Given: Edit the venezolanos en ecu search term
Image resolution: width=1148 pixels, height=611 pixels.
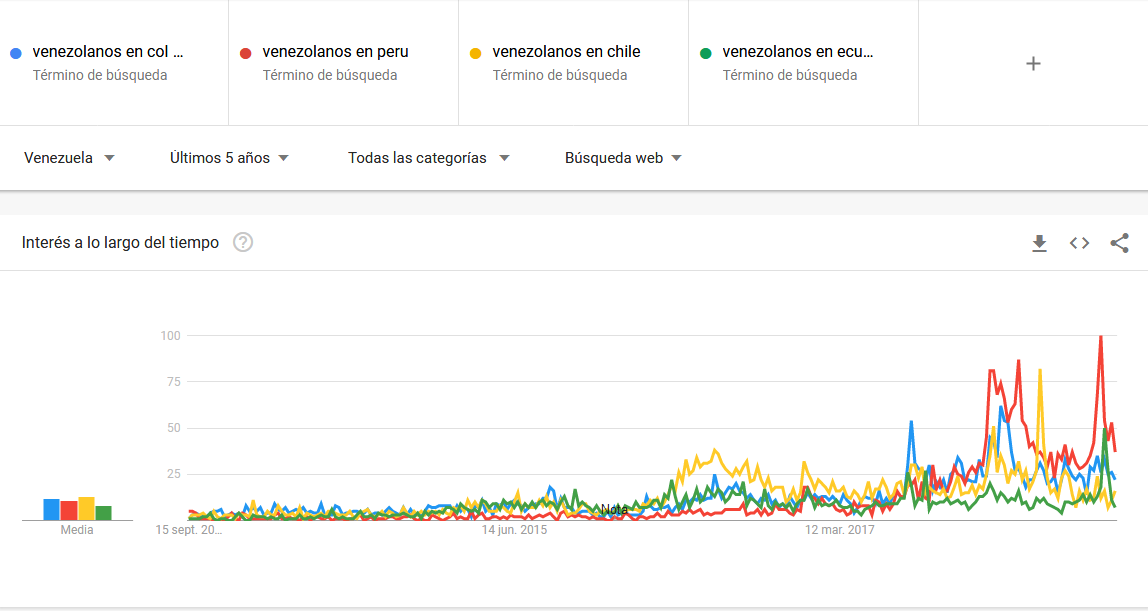Looking at the screenshot, I should point(797,52).
